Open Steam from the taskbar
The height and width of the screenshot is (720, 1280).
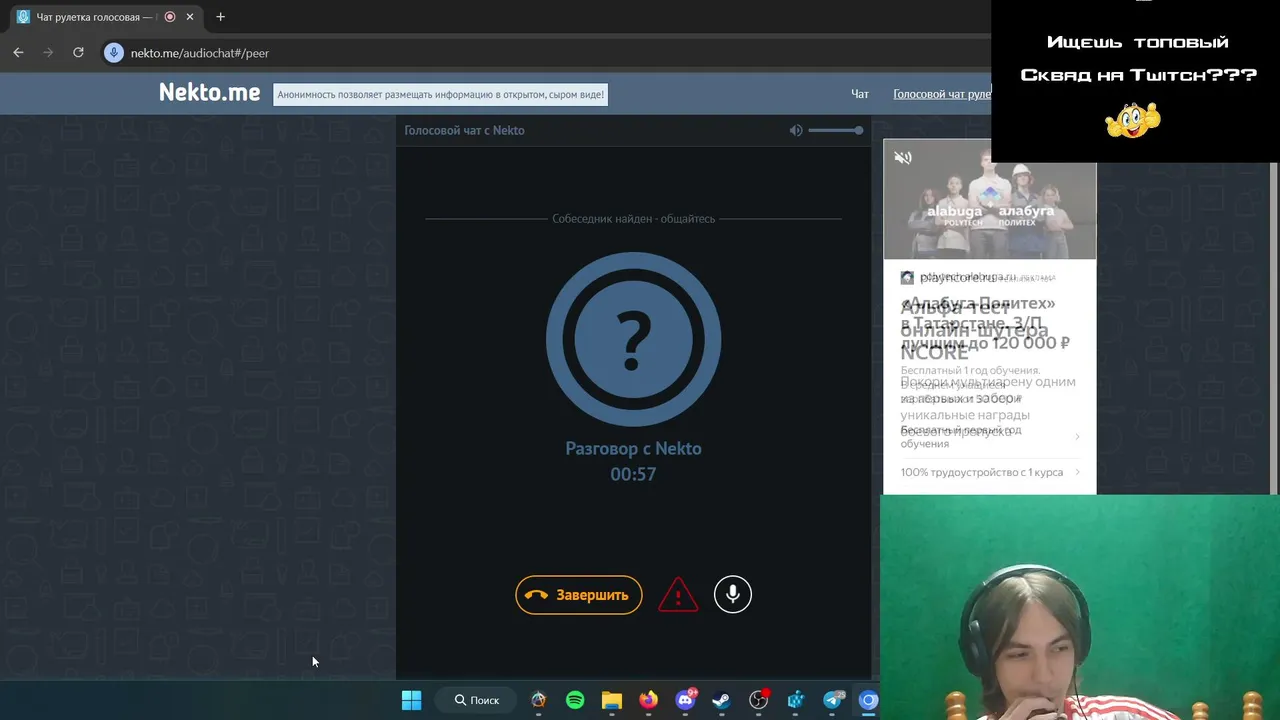pyautogui.click(x=721, y=700)
